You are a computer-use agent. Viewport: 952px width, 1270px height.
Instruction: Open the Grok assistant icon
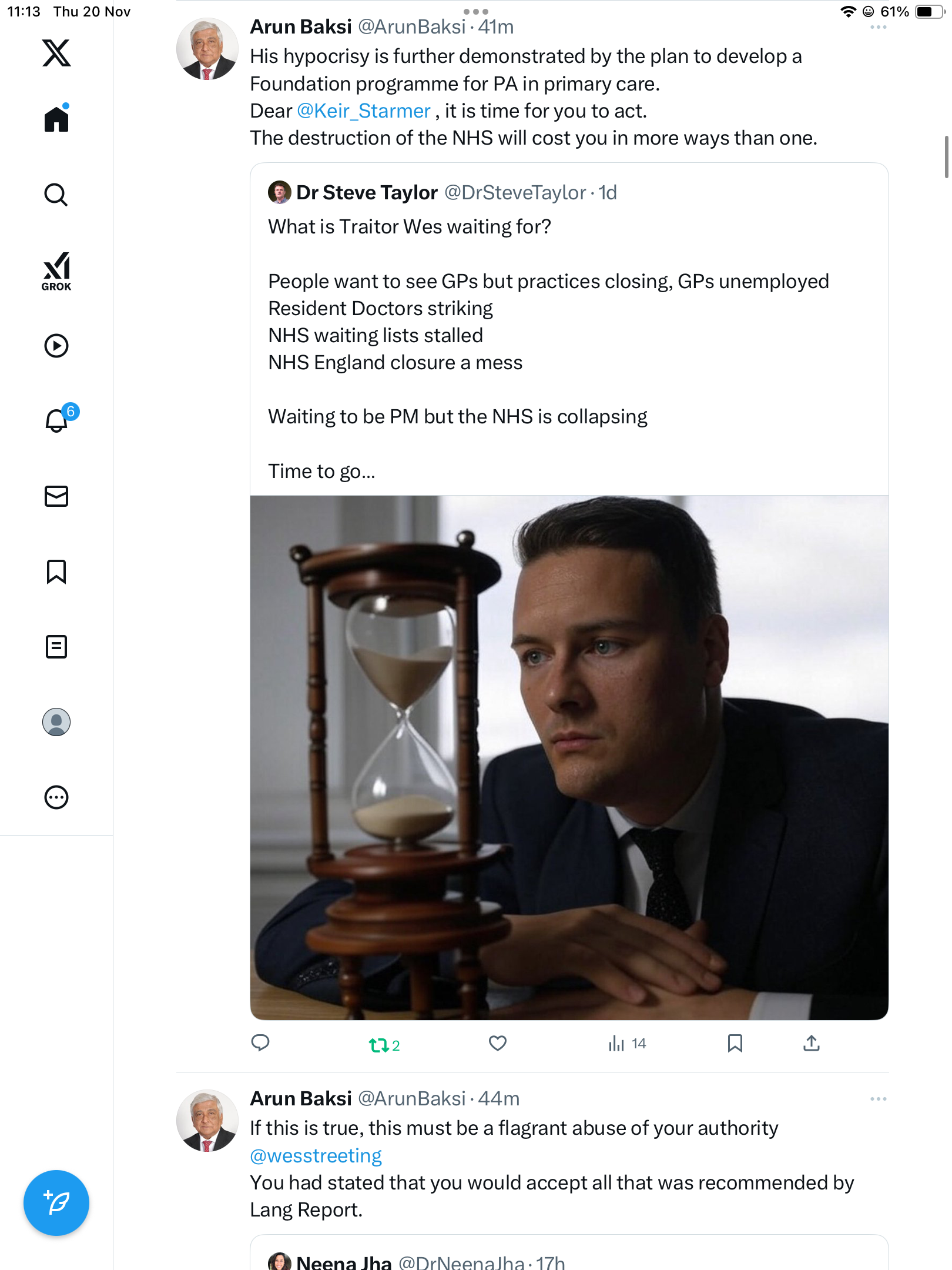[x=56, y=271]
